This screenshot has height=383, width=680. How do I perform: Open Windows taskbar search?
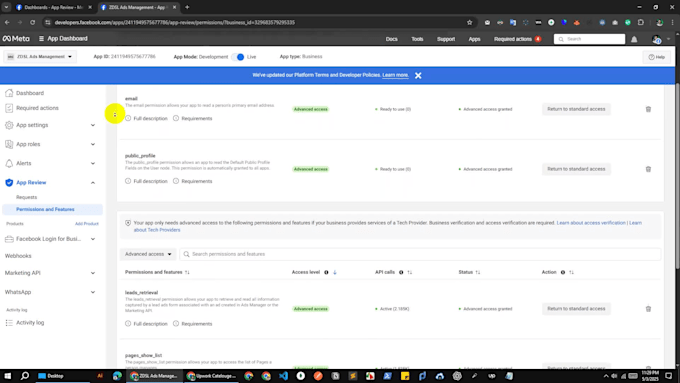(x=25, y=376)
